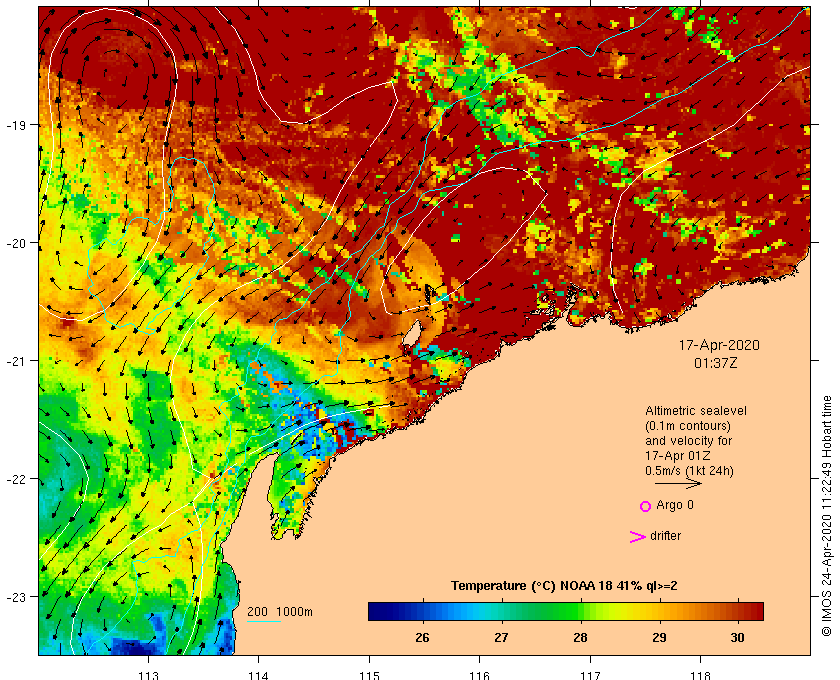
Task: Click the IMOS copyright timestamp text
Action: click(x=827, y=515)
